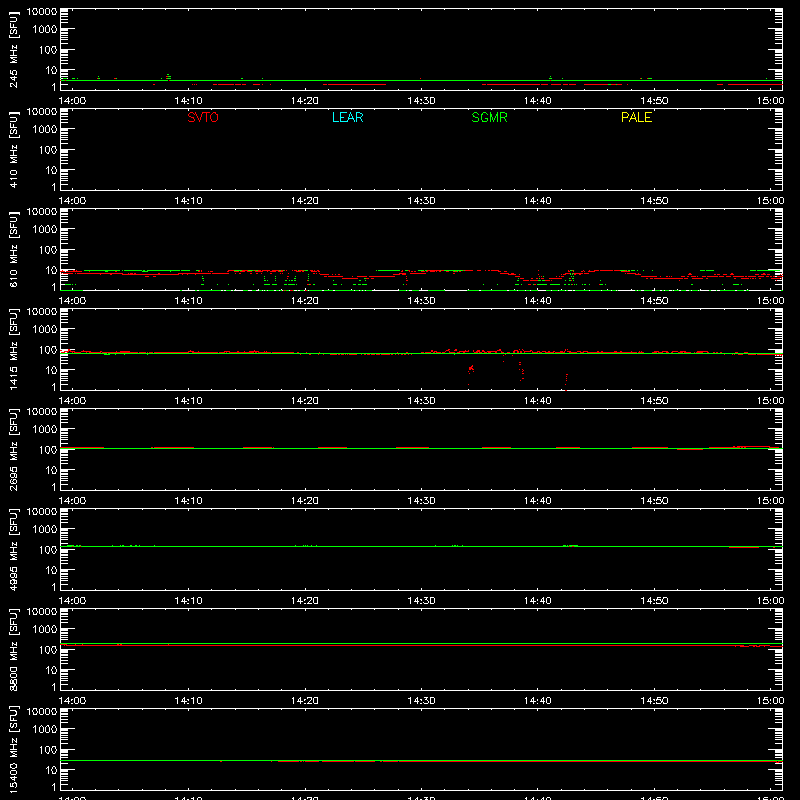Click the 15400 MHz [SFU] axis title
This screenshot has height=800, width=800.
pyautogui.click(x=13, y=749)
